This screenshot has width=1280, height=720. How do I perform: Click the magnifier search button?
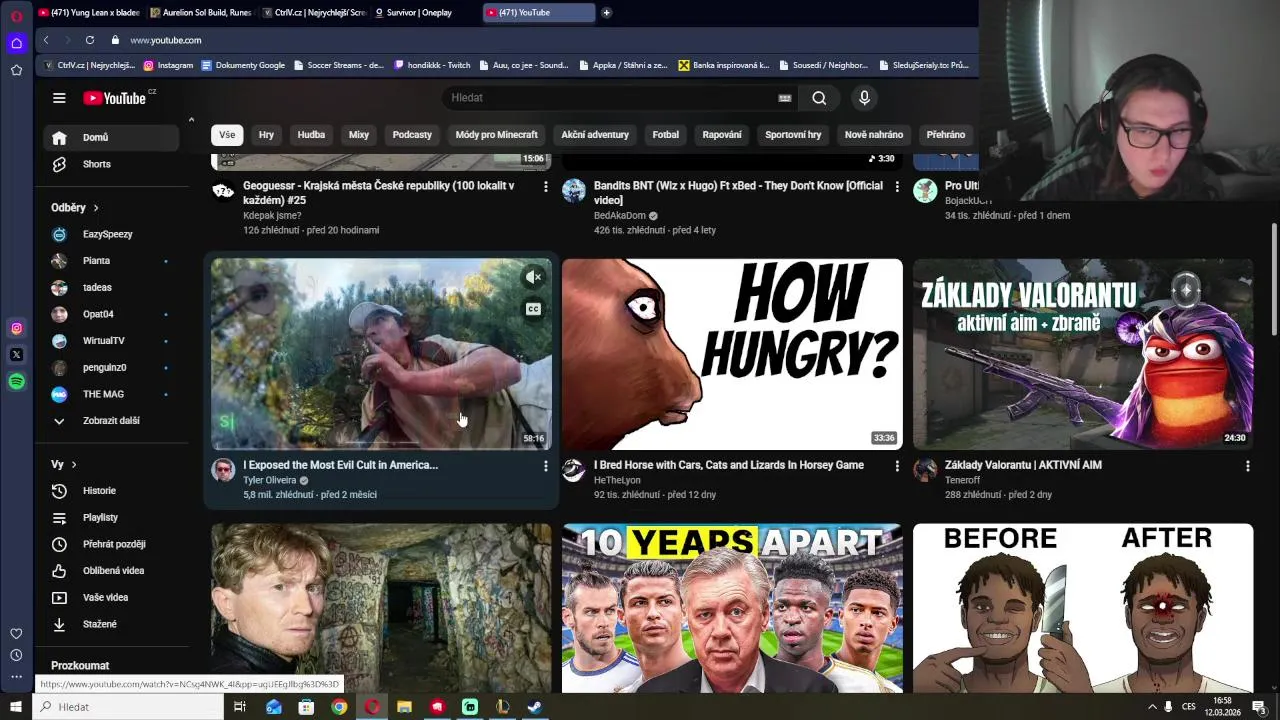click(819, 98)
